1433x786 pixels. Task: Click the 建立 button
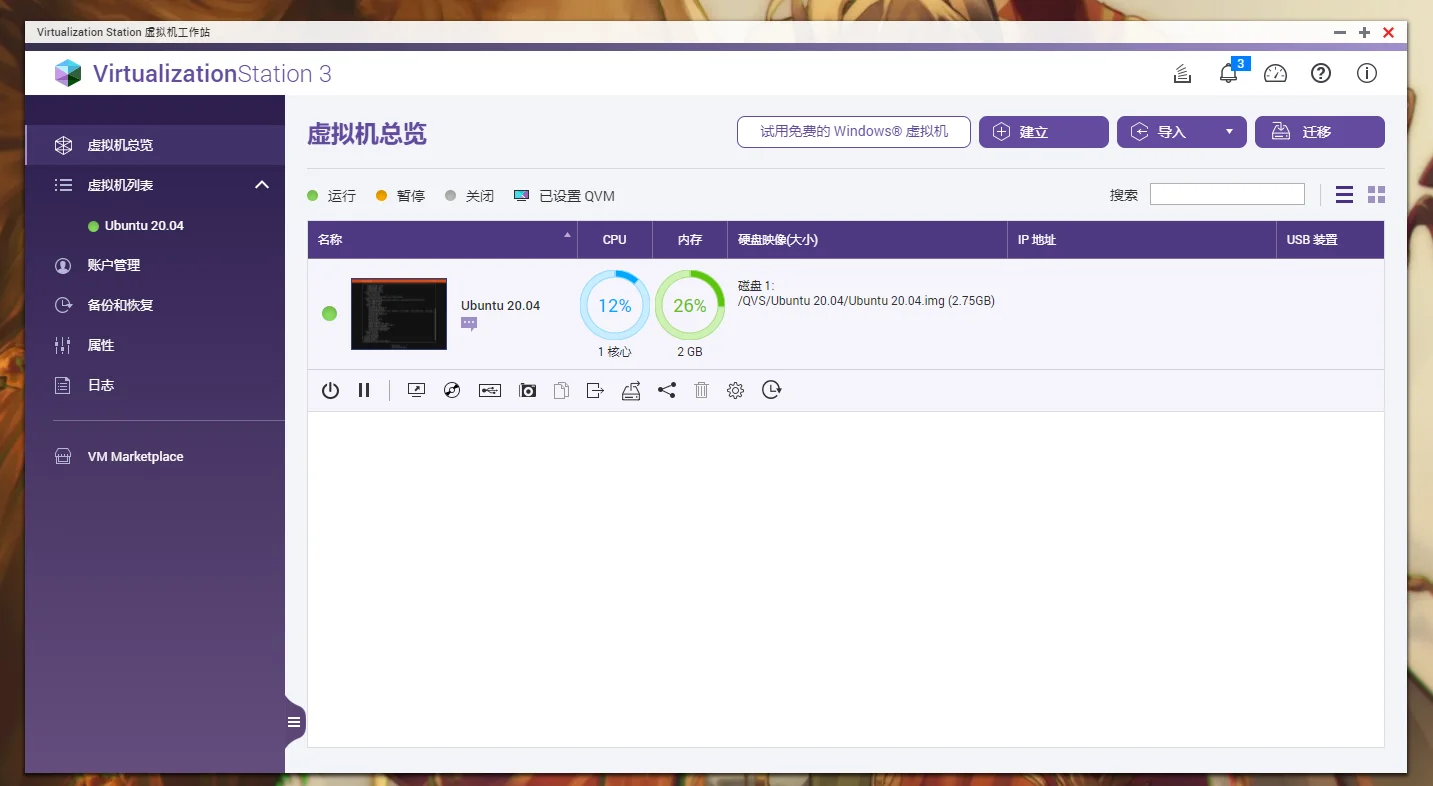[1044, 132]
